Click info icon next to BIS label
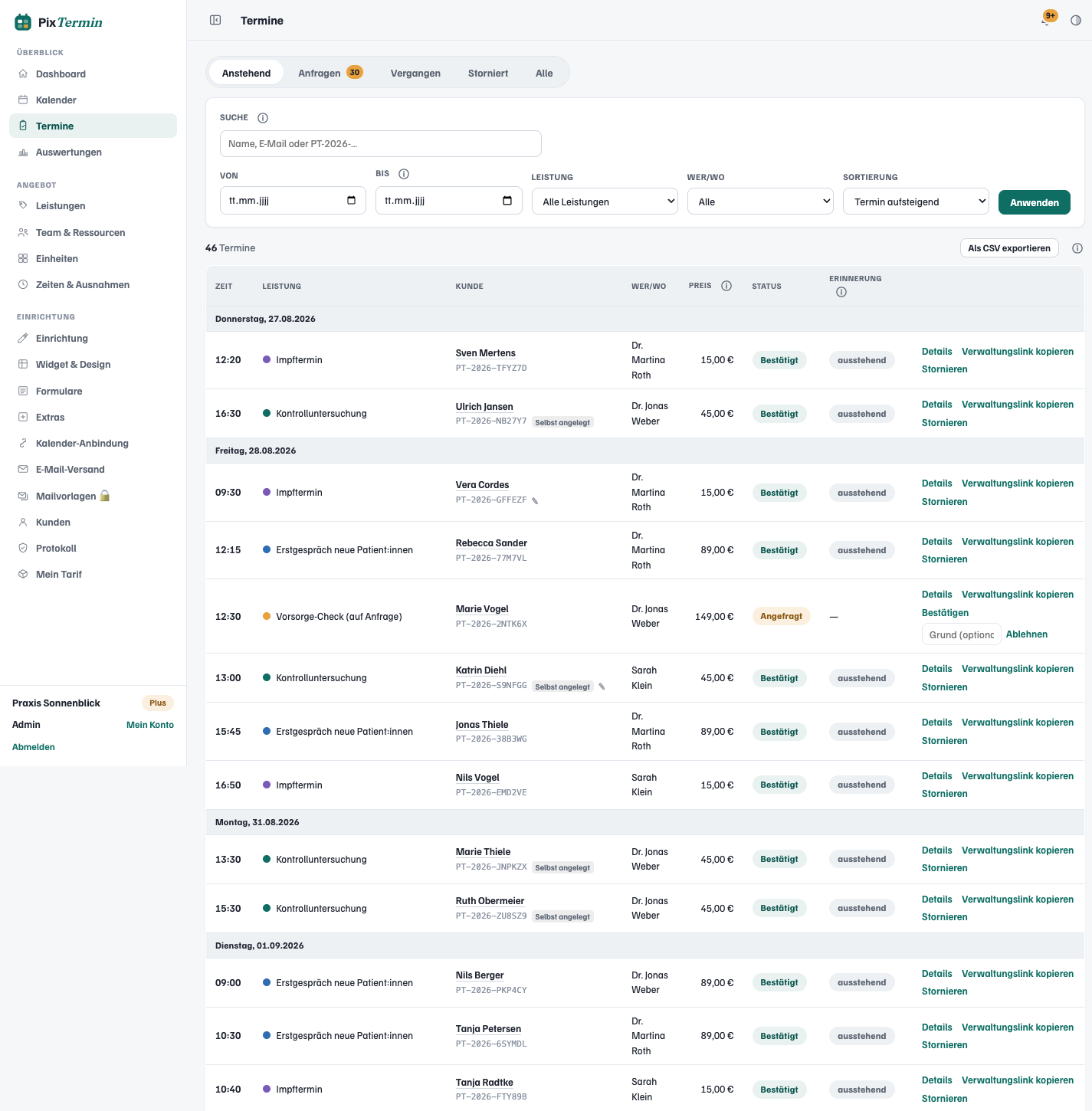 click(404, 174)
